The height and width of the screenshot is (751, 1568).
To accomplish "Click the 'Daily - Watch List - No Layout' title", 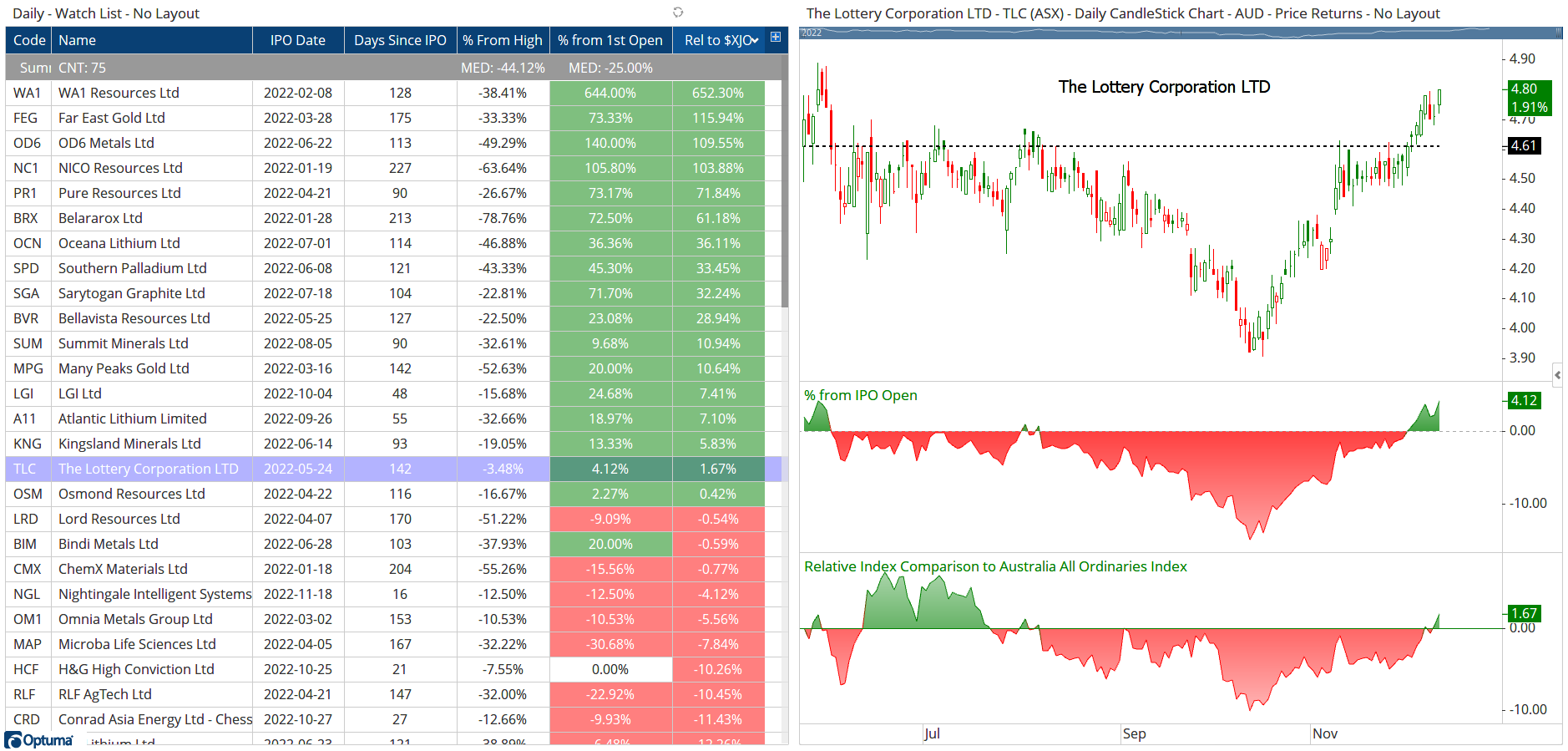I will (x=106, y=13).
